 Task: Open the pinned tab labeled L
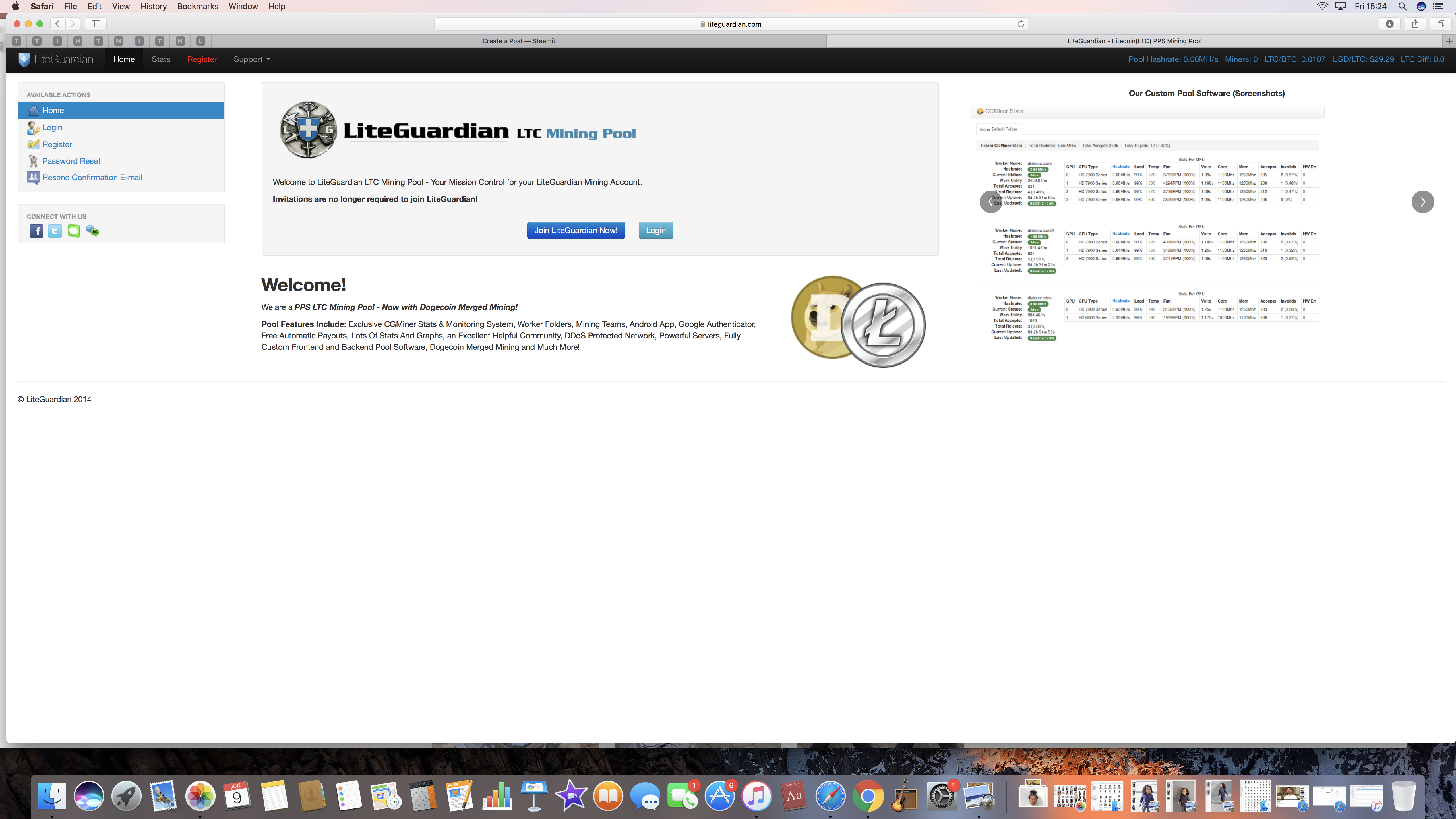(201, 41)
